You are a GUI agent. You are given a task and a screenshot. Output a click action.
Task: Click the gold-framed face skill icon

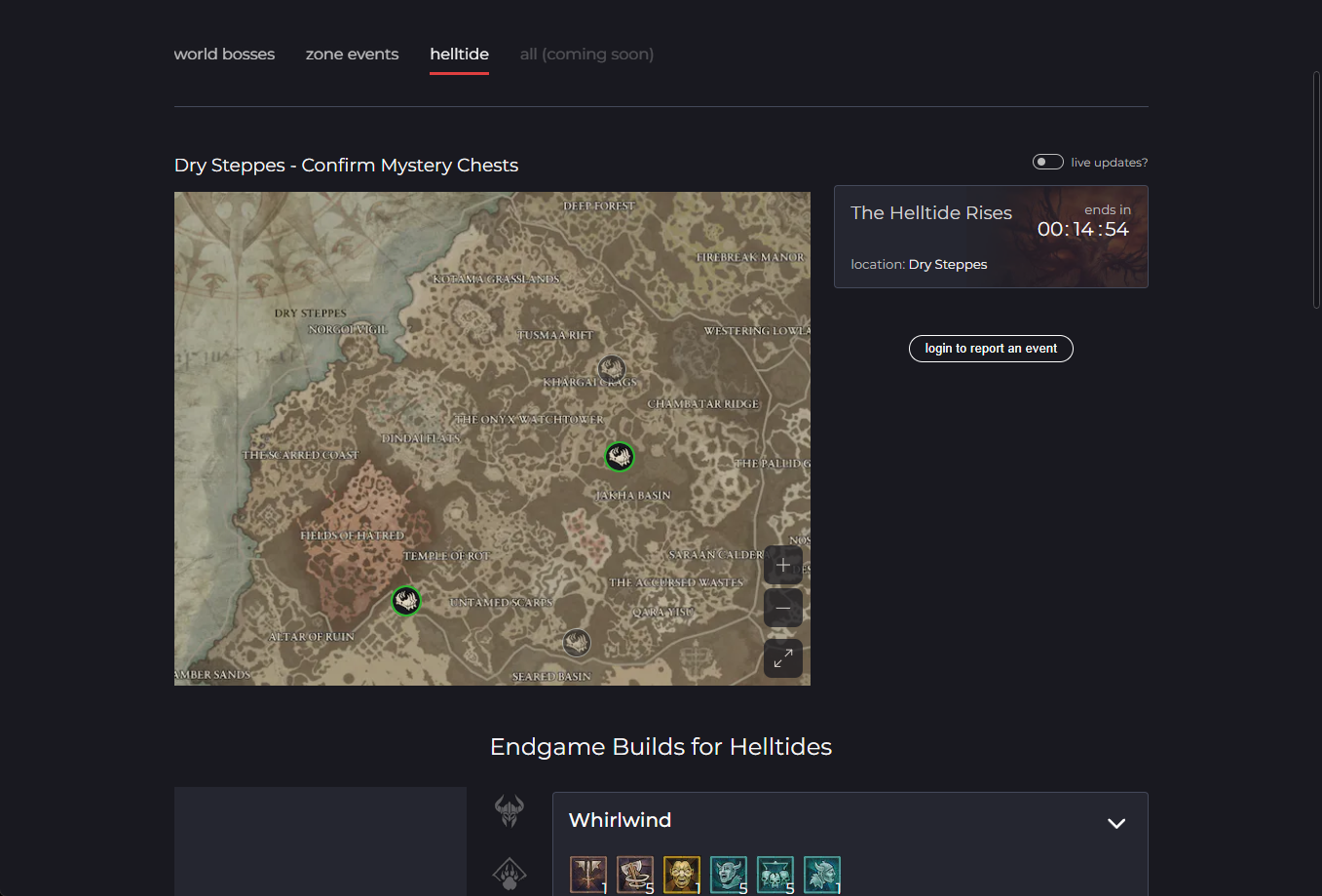[682, 875]
